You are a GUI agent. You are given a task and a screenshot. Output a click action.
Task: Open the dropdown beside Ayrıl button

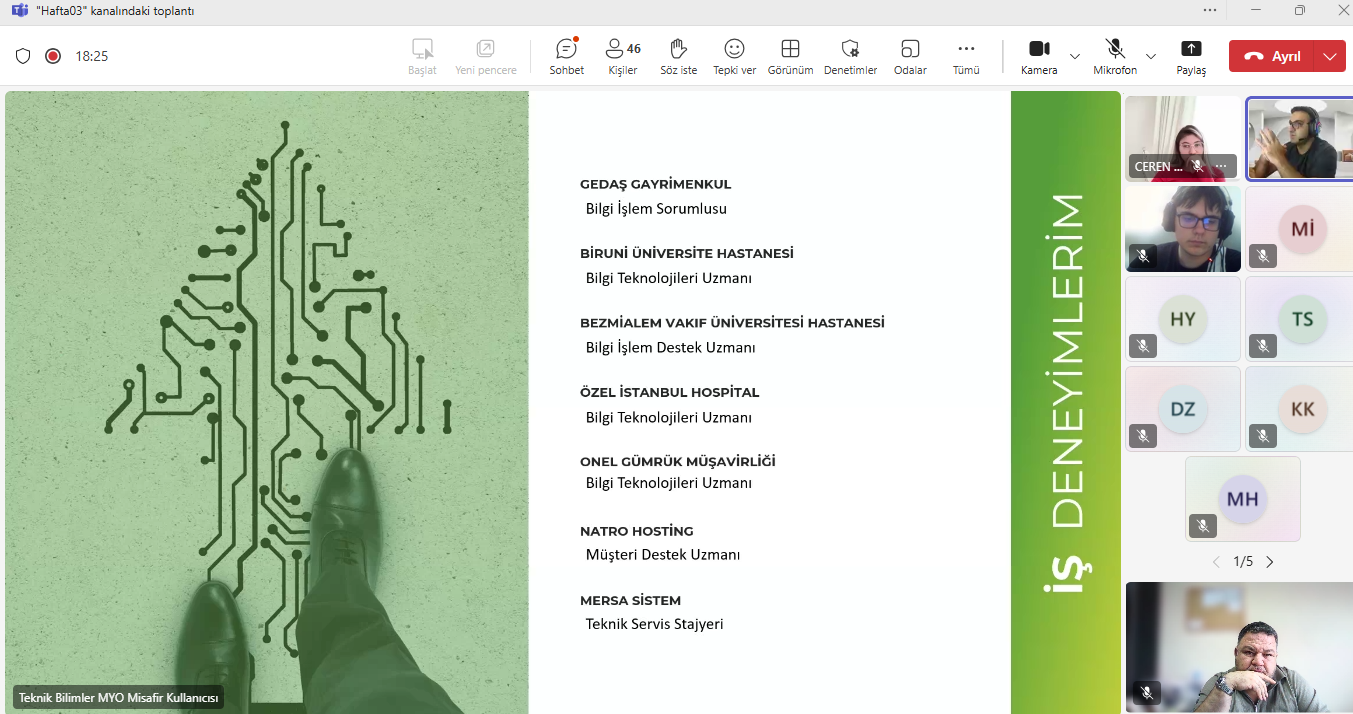[x=1329, y=56]
